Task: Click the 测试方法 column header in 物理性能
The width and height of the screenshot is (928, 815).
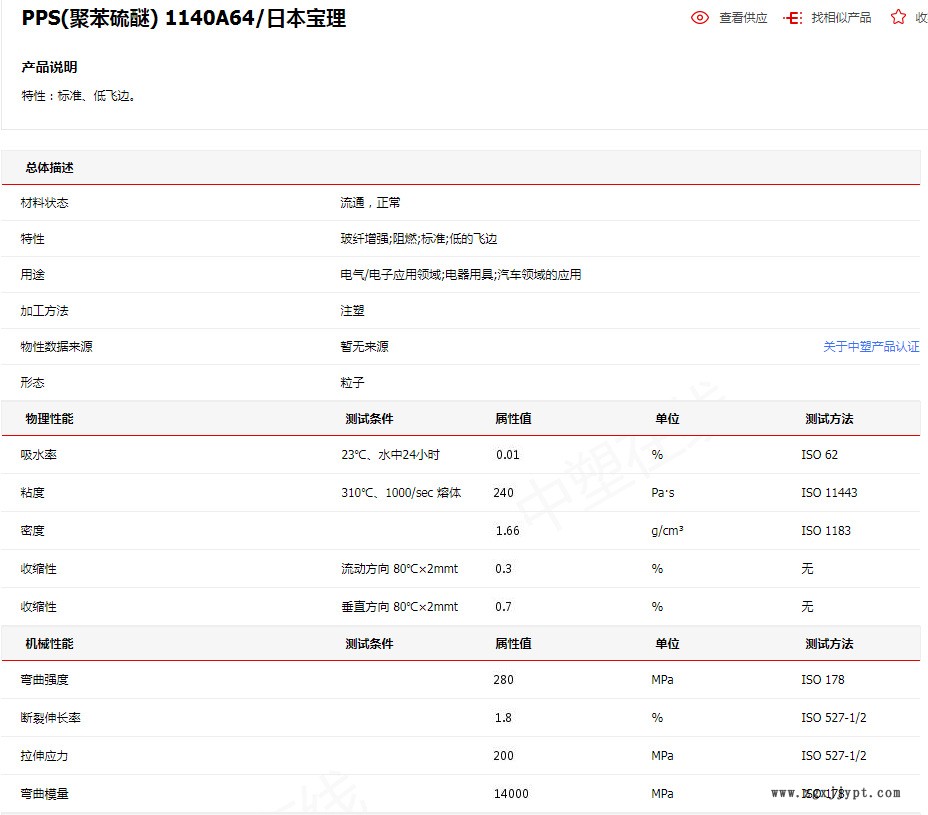Action: (x=829, y=419)
